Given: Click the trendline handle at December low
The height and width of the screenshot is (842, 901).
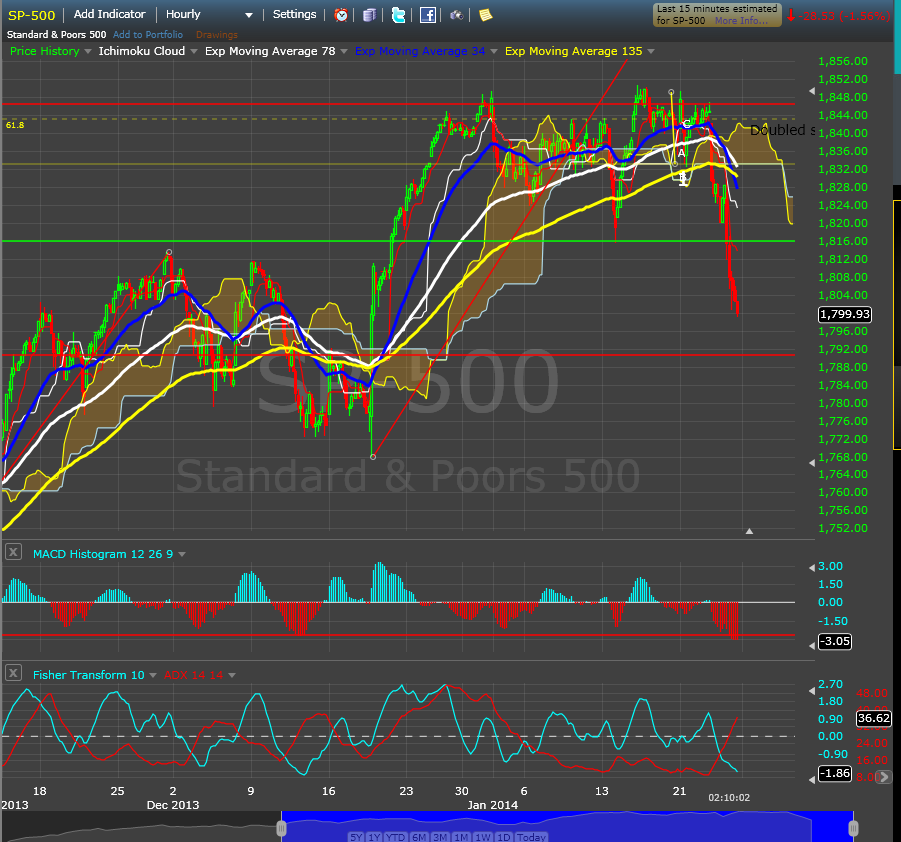Looking at the screenshot, I should point(373,457).
